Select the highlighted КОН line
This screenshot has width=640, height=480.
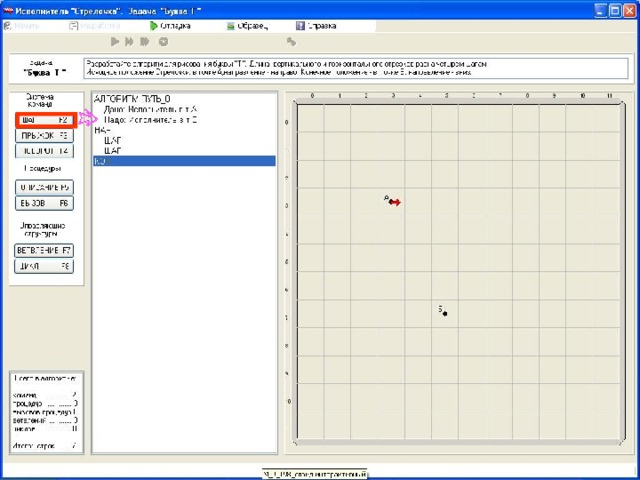tap(184, 161)
